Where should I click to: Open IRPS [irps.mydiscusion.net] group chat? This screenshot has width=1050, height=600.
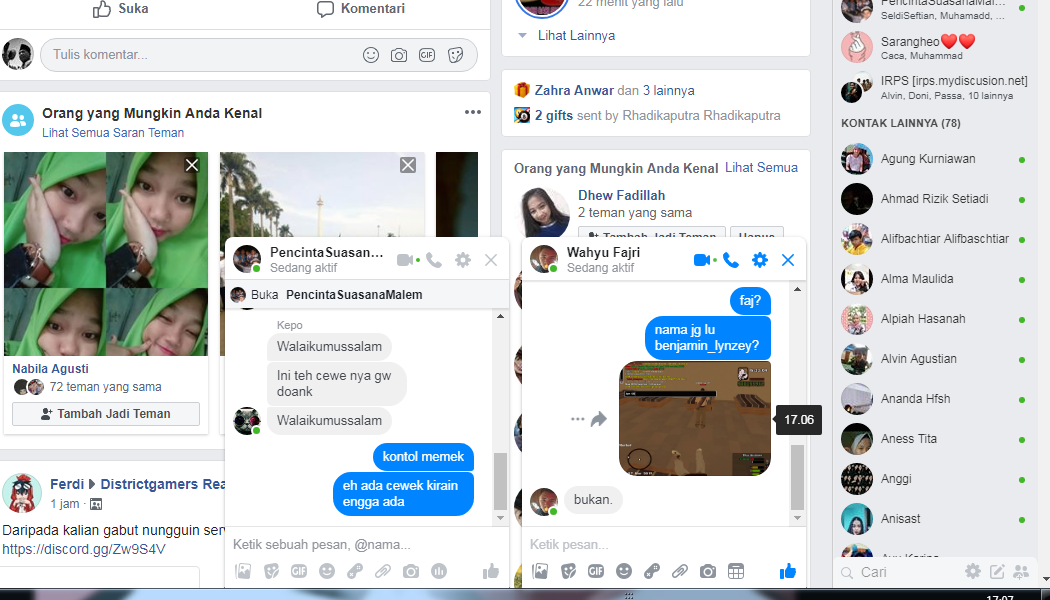point(934,87)
